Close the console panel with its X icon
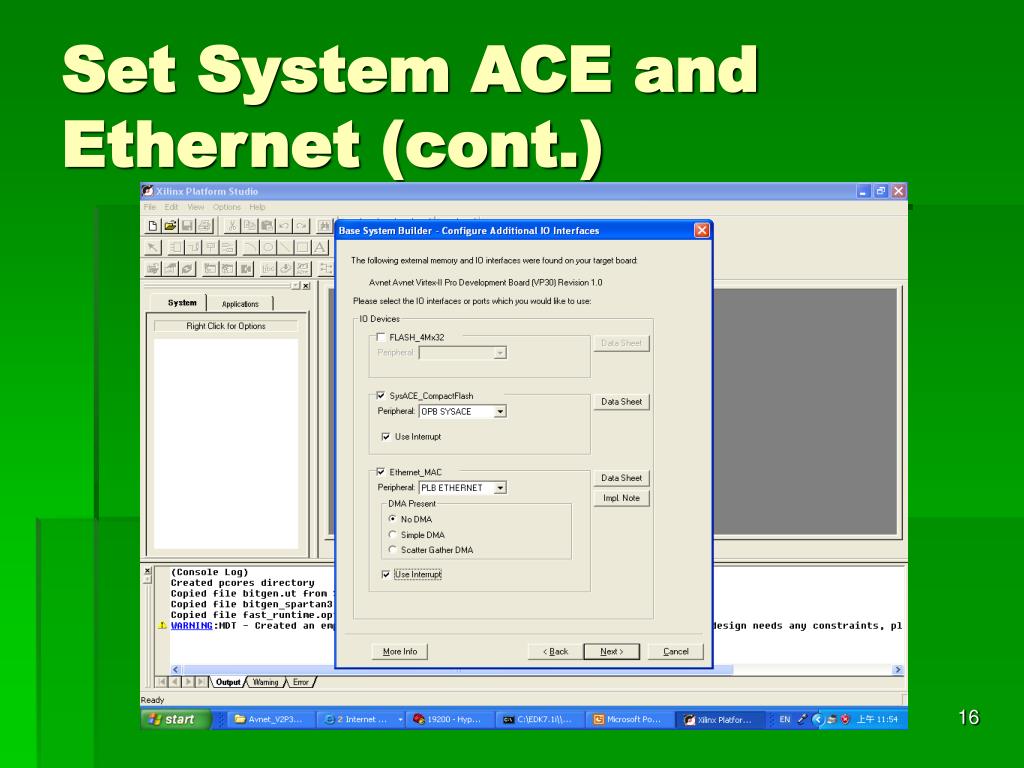The height and width of the screenshot is (768, 1024). tap(147, 571)
